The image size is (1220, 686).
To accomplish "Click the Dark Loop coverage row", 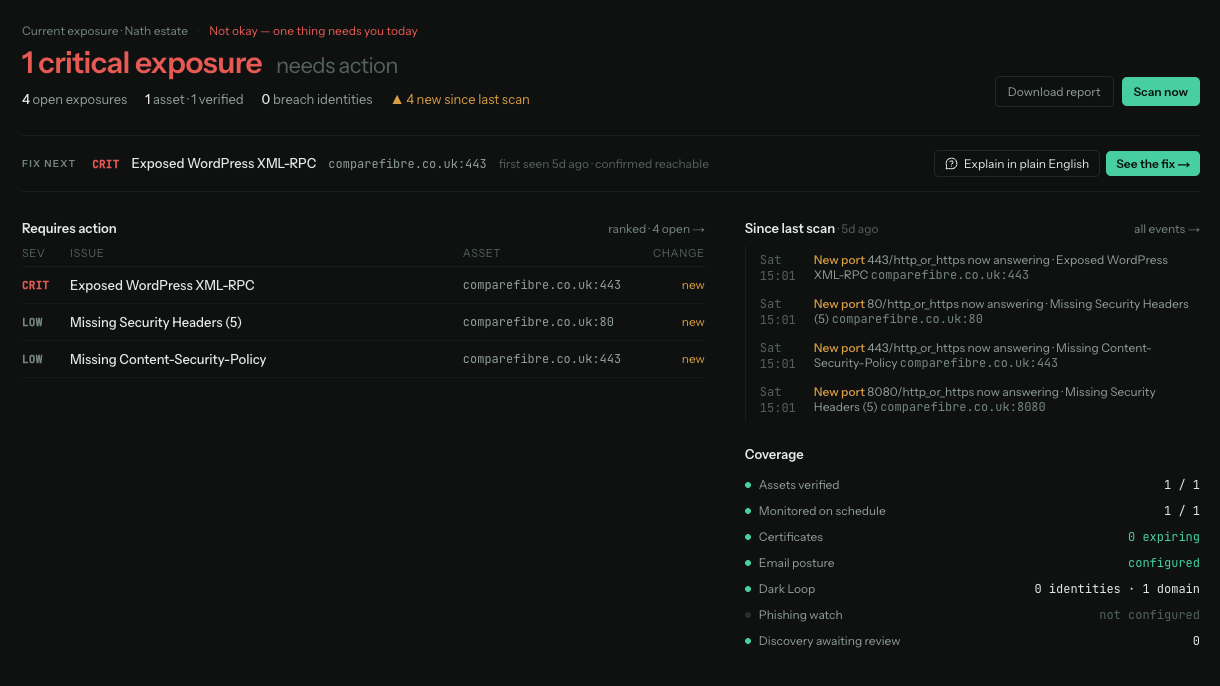I will click(972, 589).
